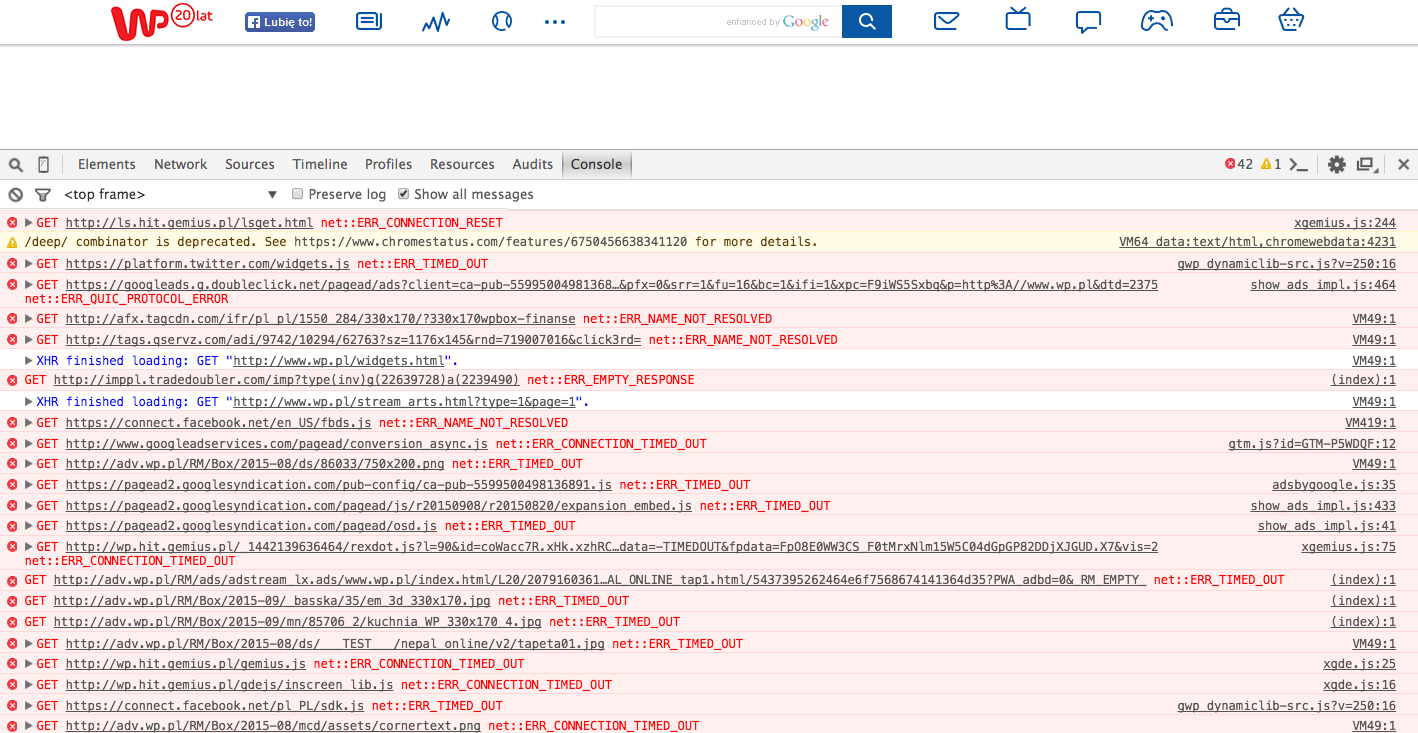Enable the Preserve log checkbox

coord(298,194)
